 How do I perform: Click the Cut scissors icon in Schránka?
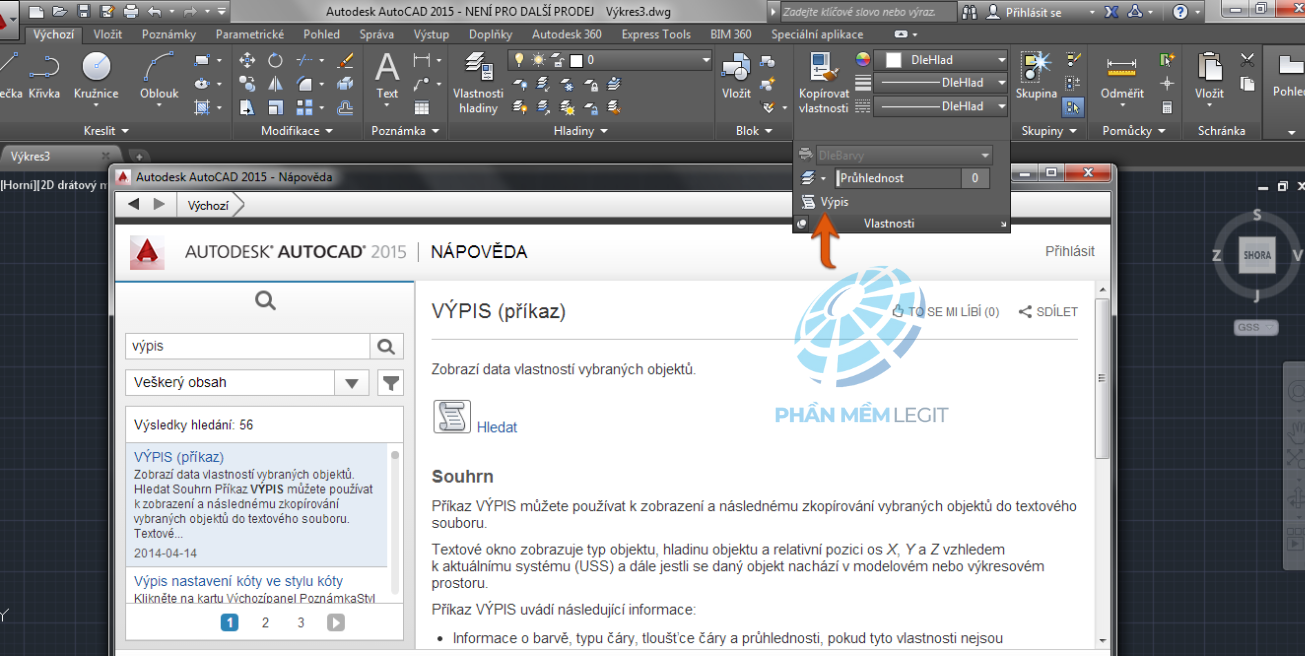[1247, 60]
